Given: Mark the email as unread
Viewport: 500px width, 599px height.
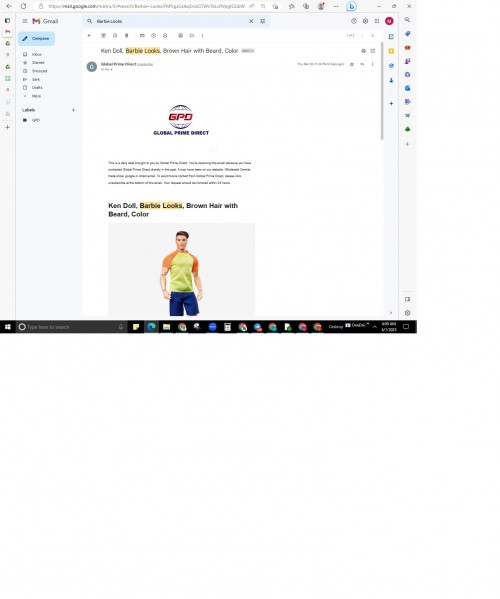Looking at the screenshot, I should point(142,36).
